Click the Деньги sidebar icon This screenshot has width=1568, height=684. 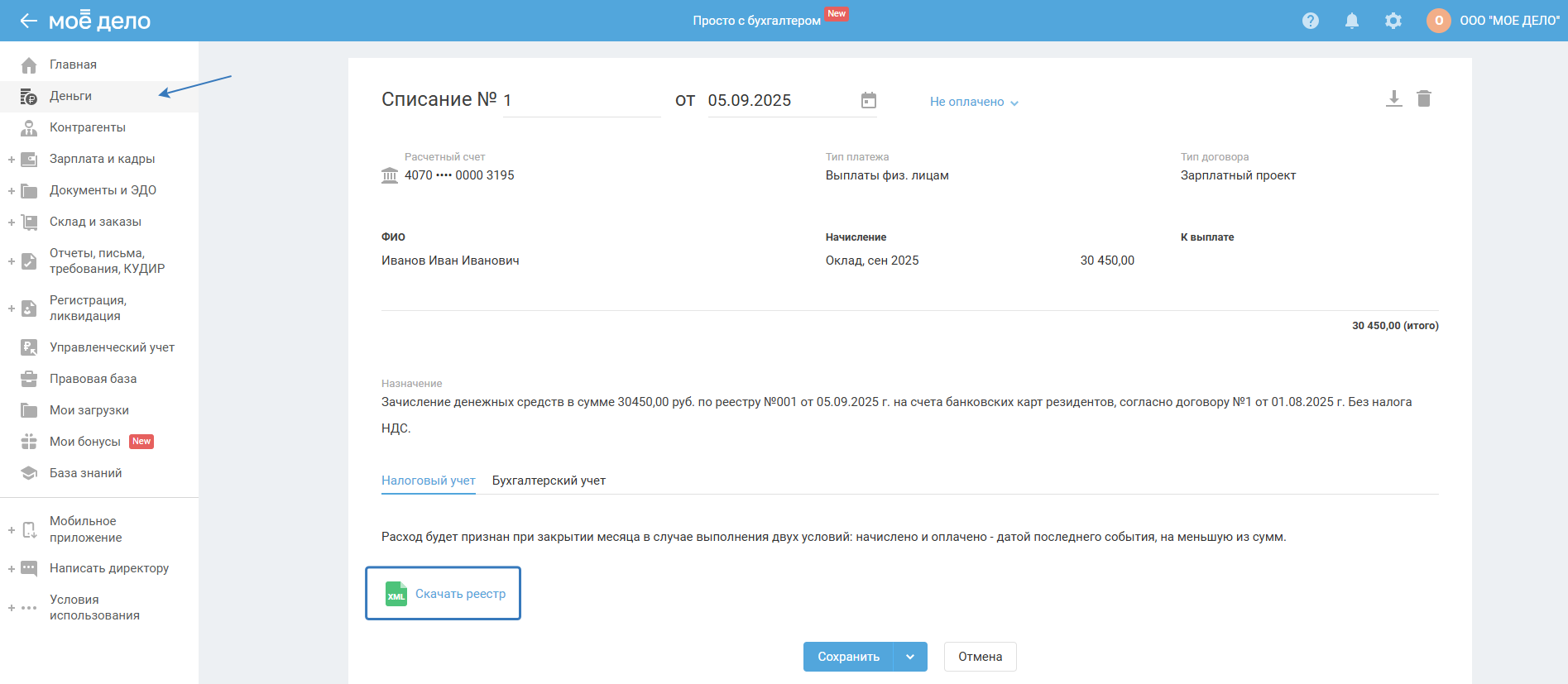[x=29, y=96]
